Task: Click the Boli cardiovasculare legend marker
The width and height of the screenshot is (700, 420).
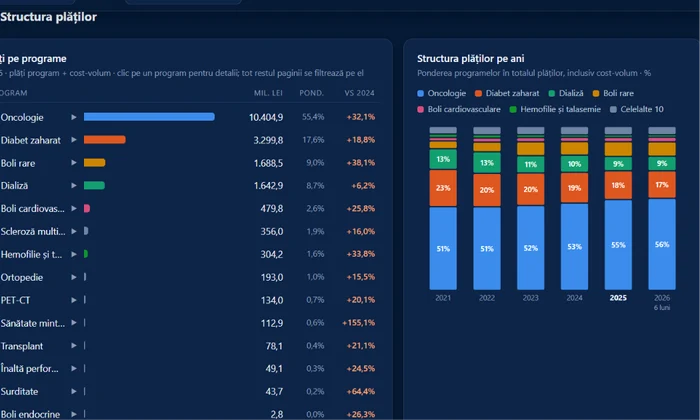Action: pos(420,109)
